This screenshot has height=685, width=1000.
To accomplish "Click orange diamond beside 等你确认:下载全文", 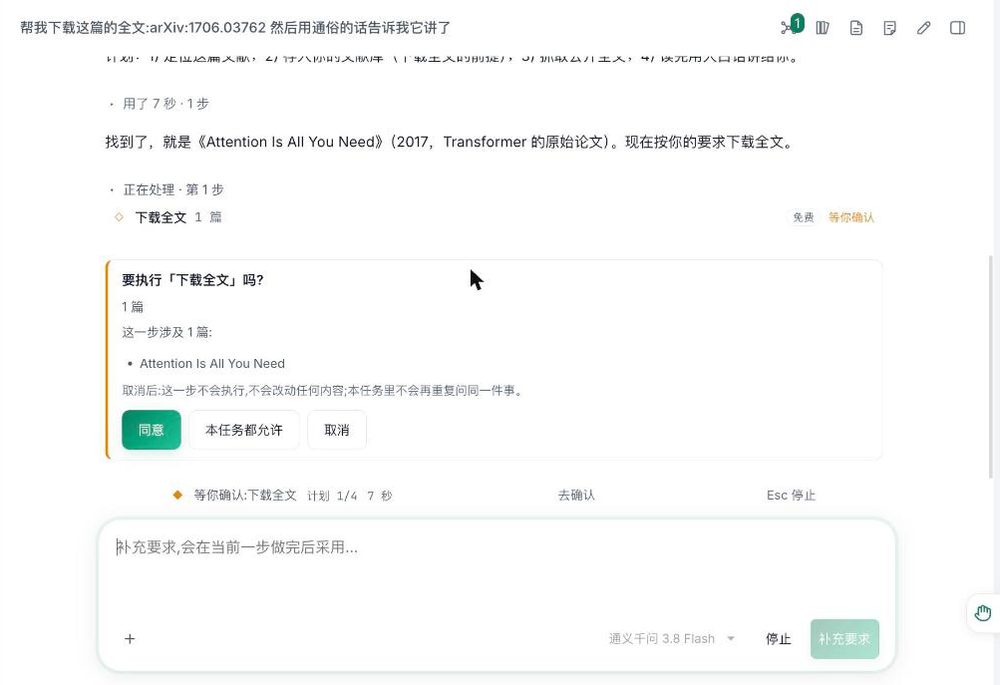I will point(178,494).
